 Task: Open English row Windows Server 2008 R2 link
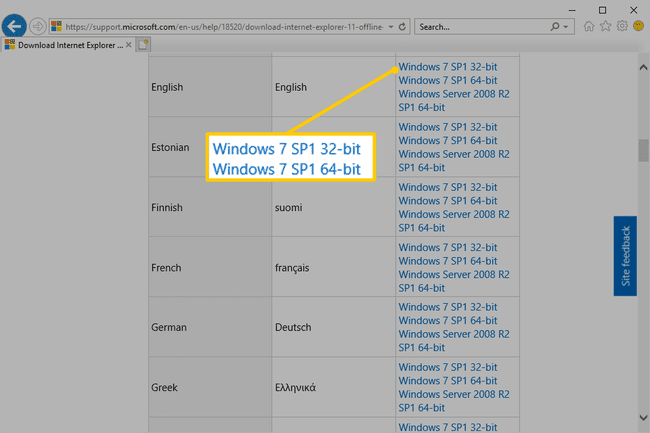[454, 101]
